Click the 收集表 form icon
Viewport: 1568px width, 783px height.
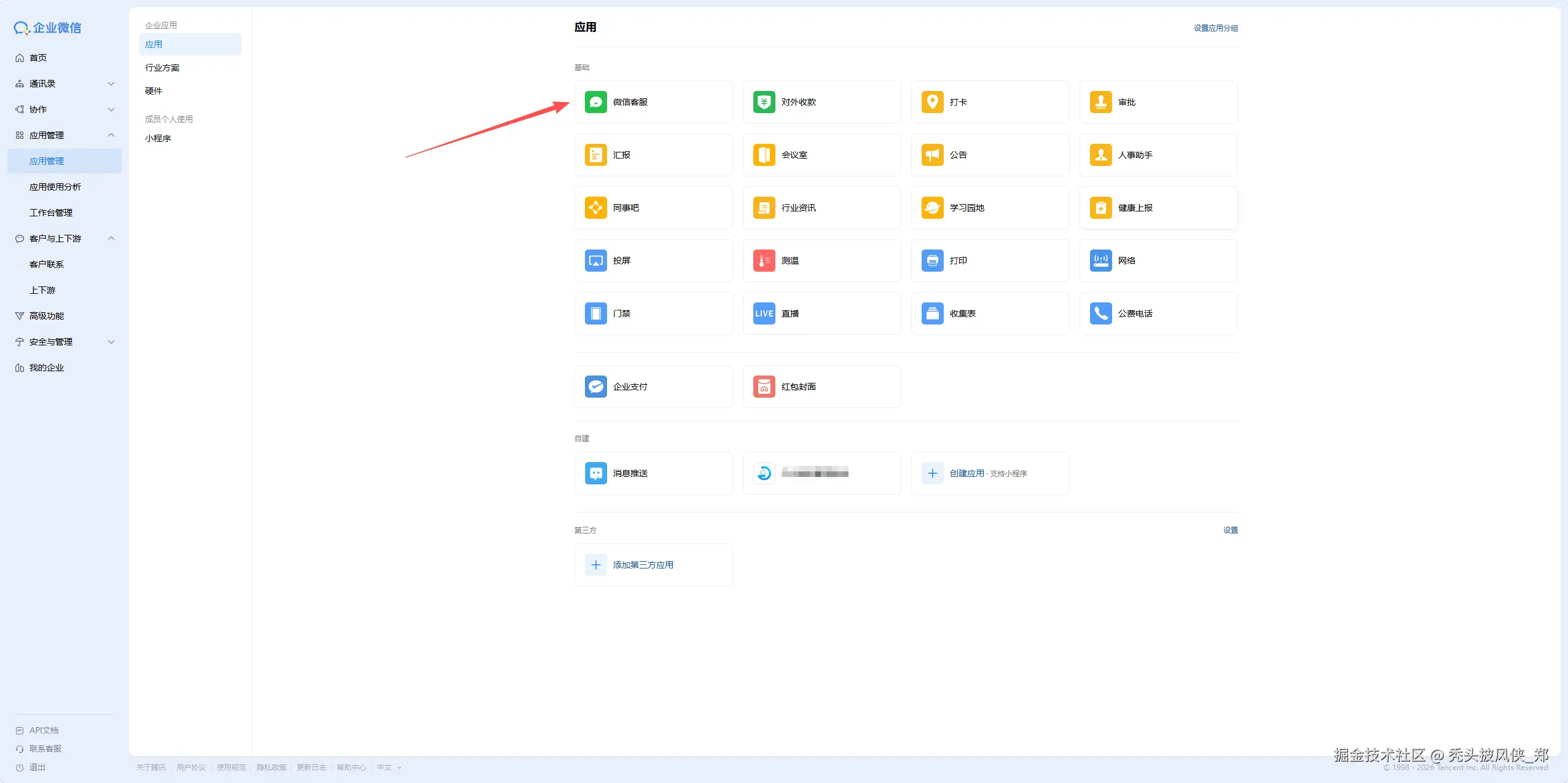932,313
